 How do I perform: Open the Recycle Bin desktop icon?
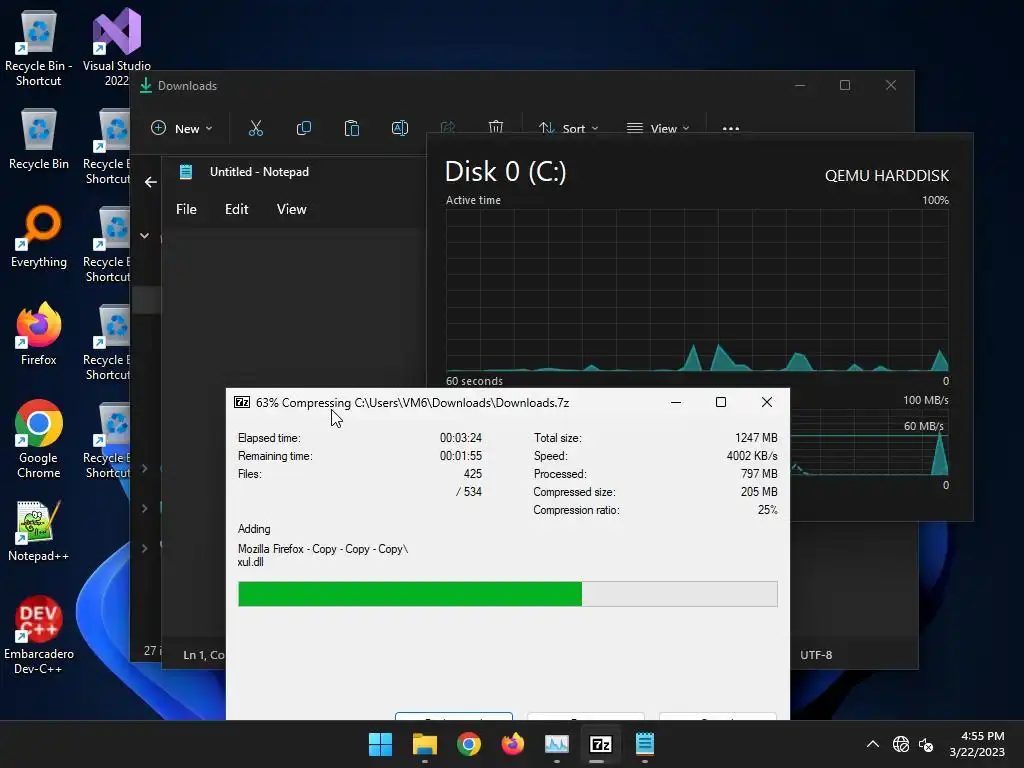[39, 139]
